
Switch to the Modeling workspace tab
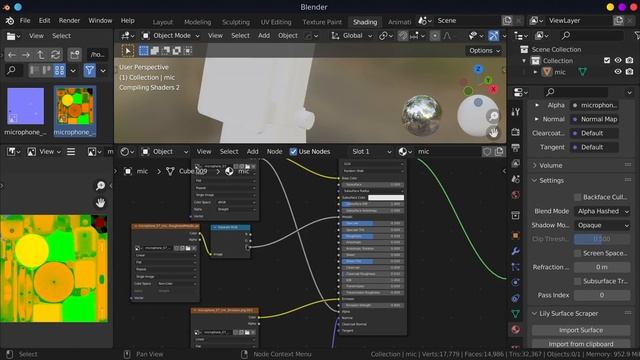point(198,22)
